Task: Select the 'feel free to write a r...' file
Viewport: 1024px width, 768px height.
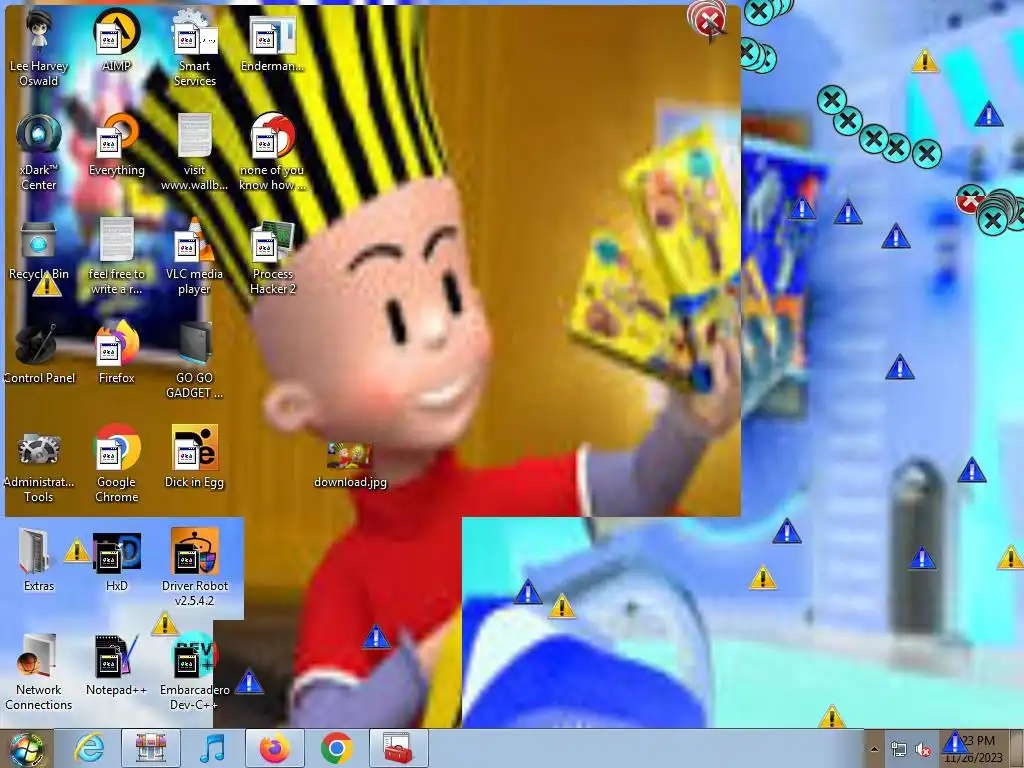Action: tap(116, 255)
